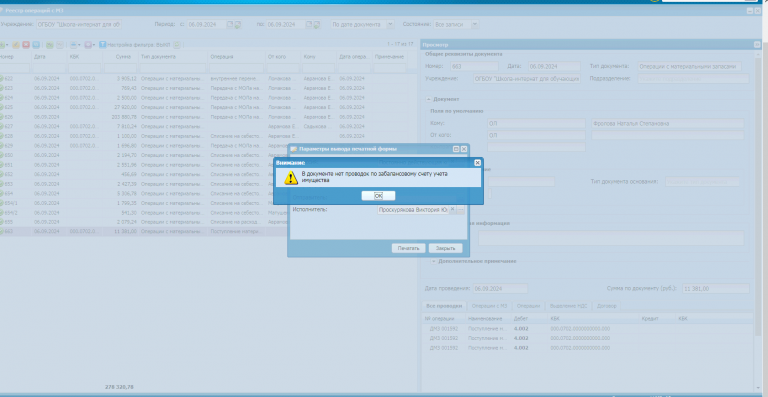Click the refresh icon after filter settings
768x397 pixels.
pyautogui.click(x=177, y=45)
